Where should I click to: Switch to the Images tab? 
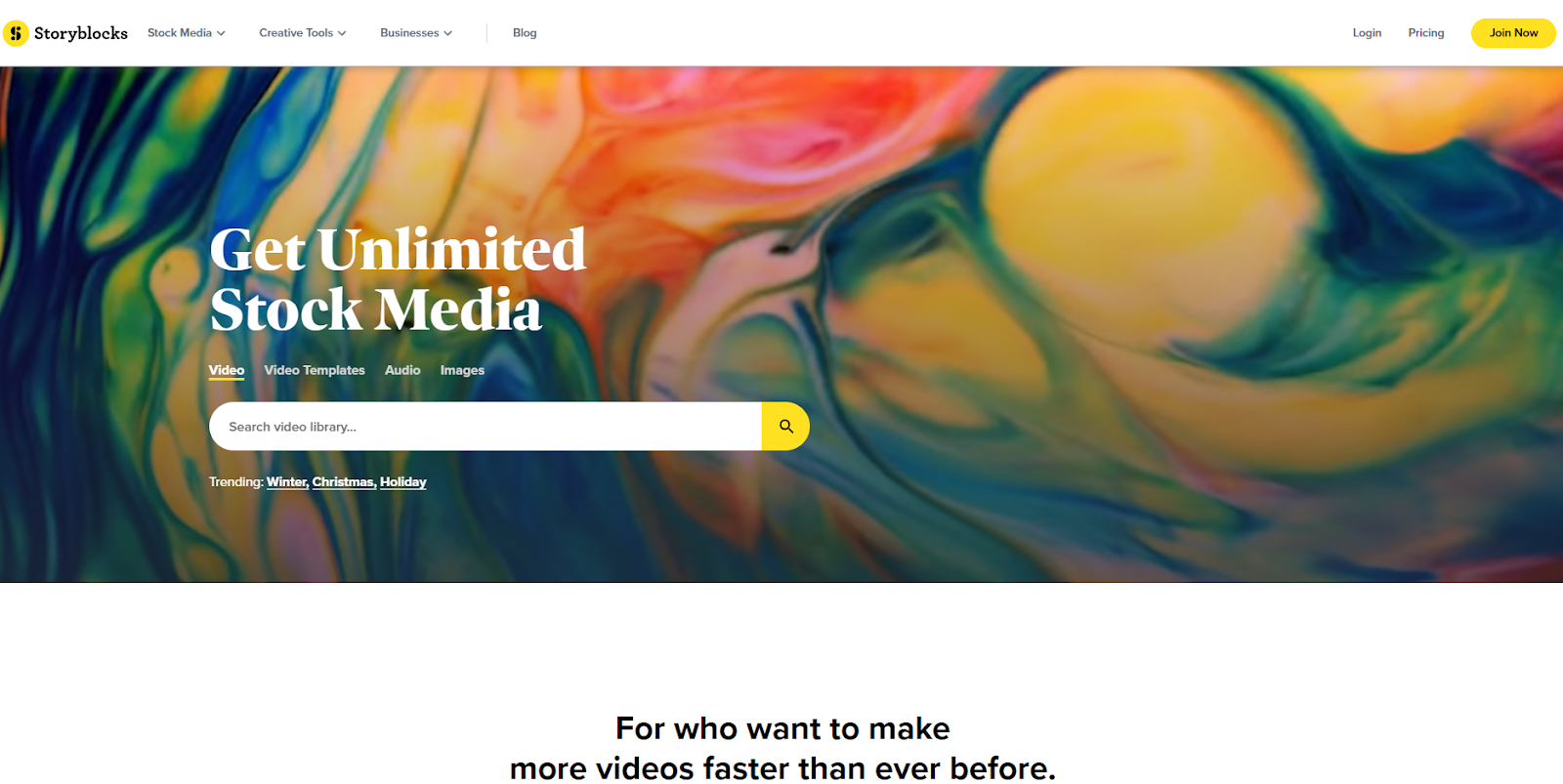coord(462,370)
